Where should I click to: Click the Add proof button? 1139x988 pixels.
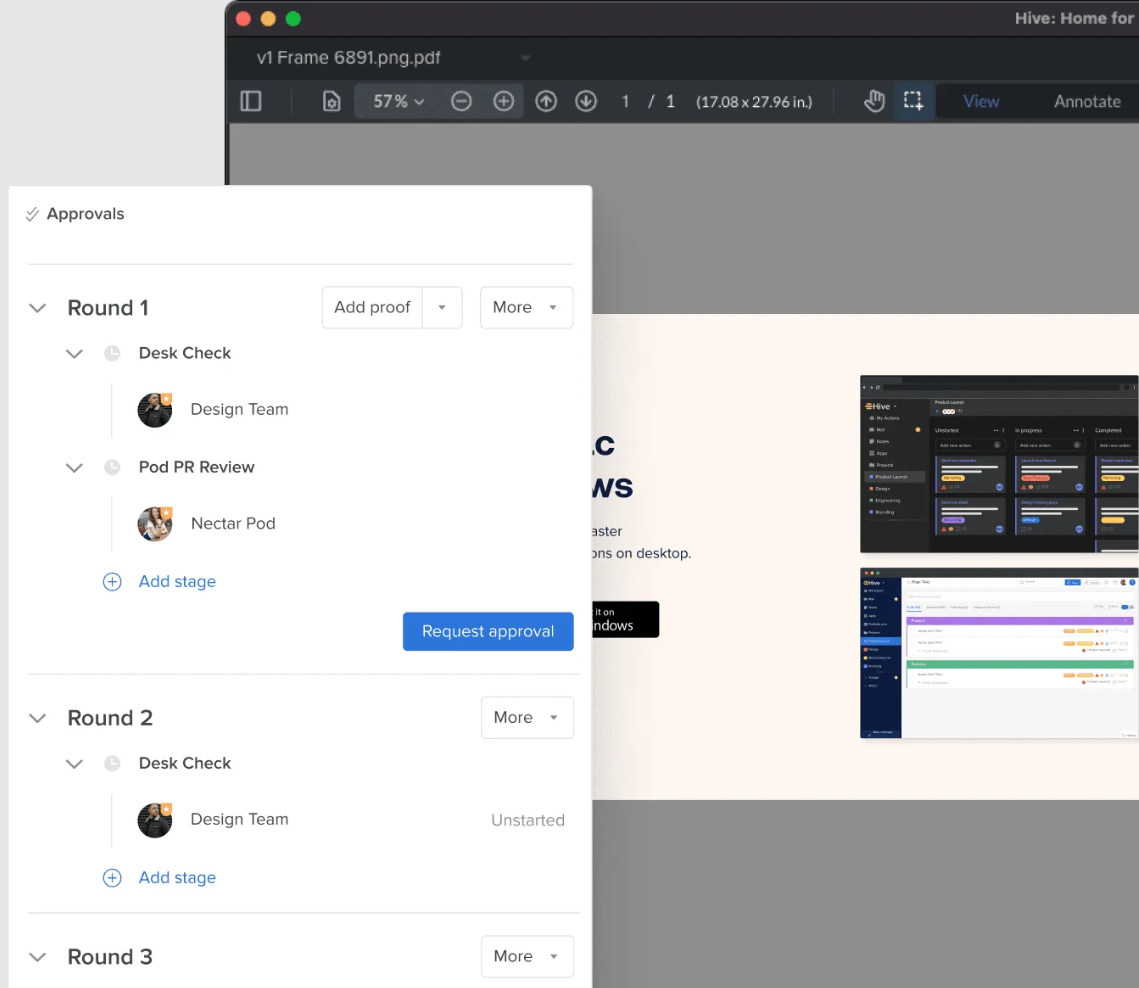(372, 307)
